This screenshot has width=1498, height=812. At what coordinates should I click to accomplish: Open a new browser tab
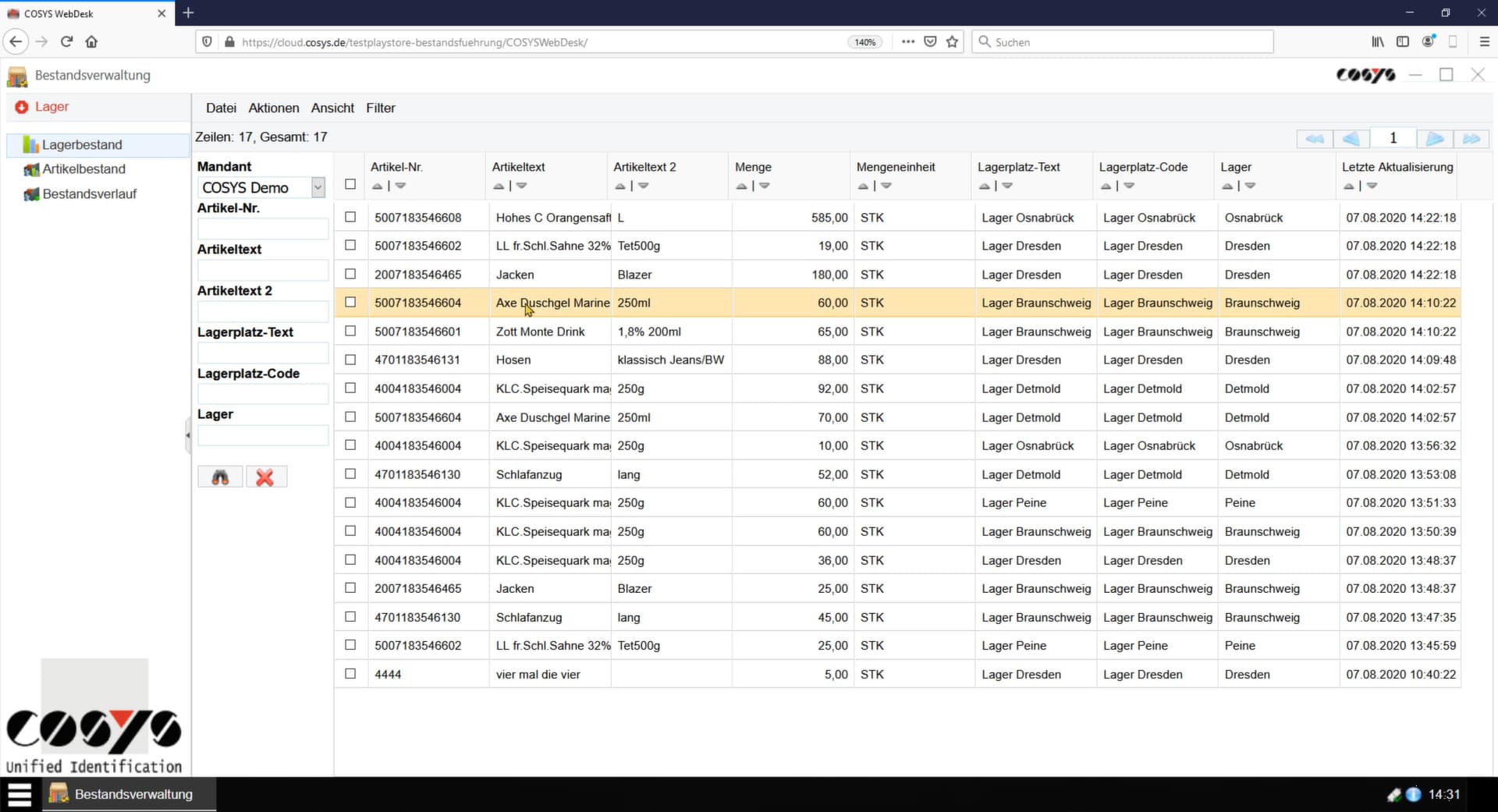[x=188, y=13]
